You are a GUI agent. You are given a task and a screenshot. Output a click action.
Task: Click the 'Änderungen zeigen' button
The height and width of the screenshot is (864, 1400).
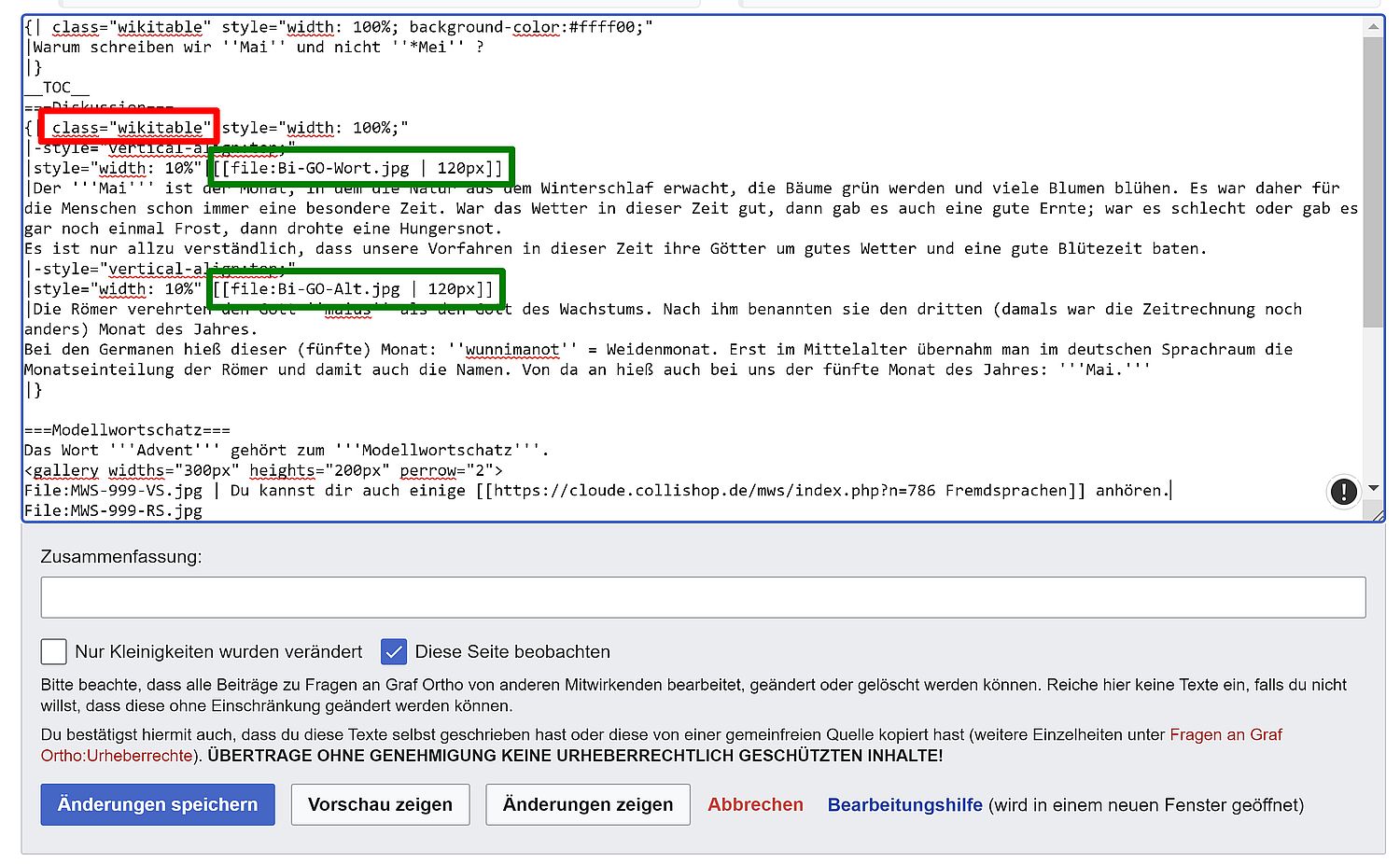(587, 804)
